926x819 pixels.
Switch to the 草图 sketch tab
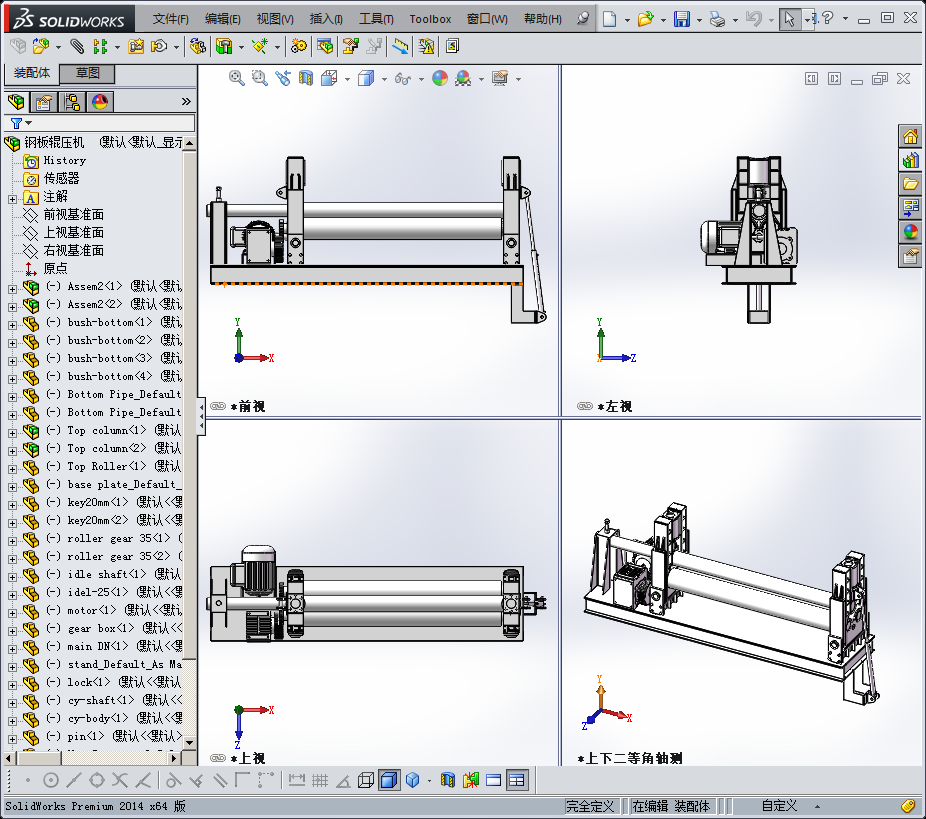(x=87, y=73)
